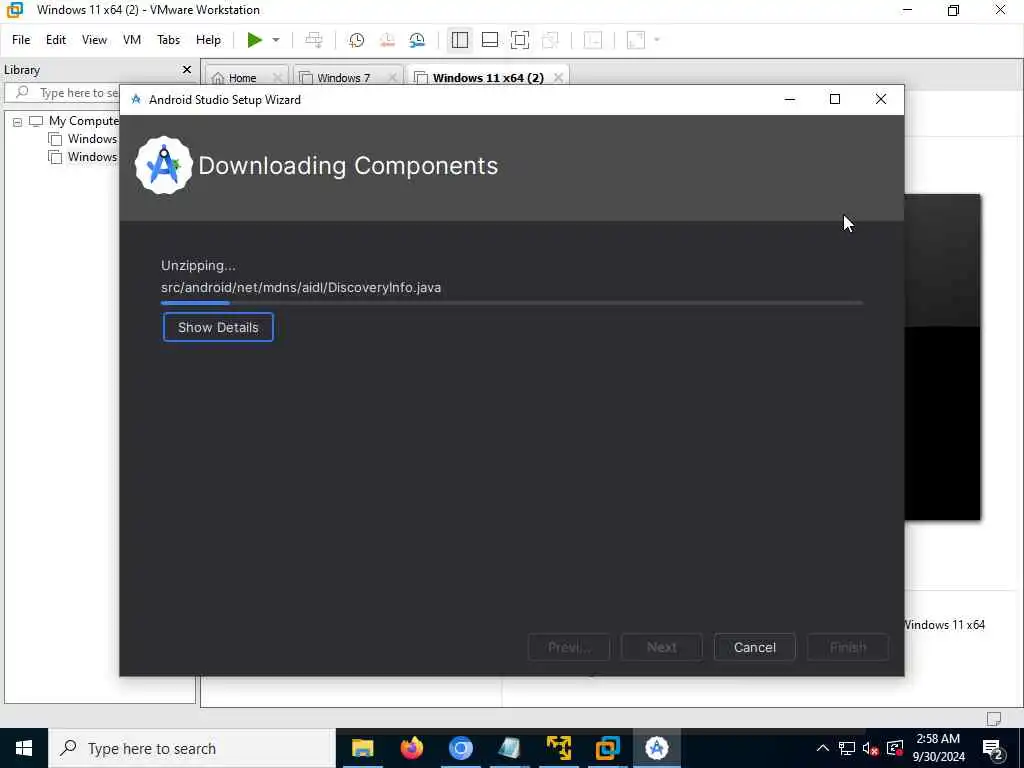Open the Snapshot Manager icon
The width and height of the screenshot is (1024, 768).
417,40
